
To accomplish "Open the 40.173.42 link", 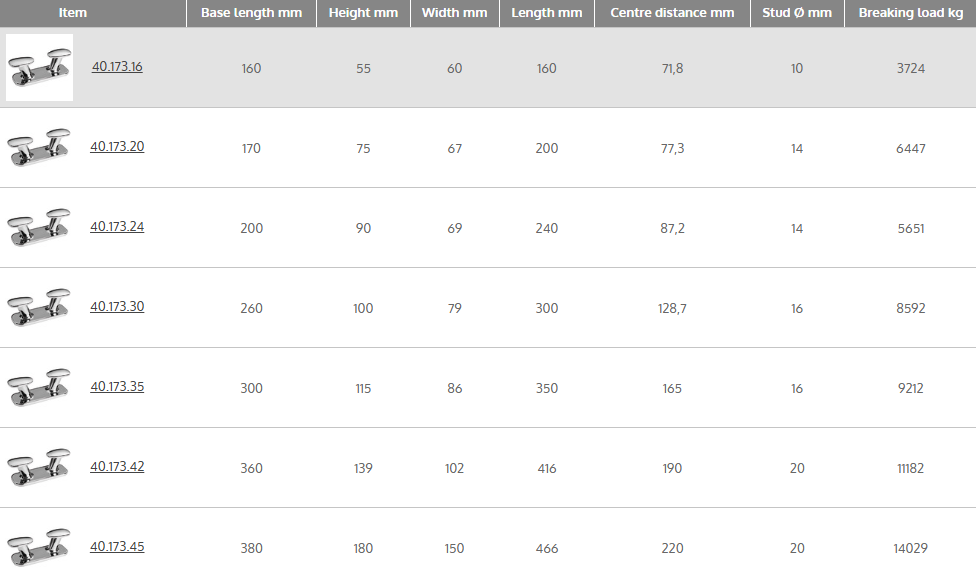I will pyautogui.click(x=117, y=467).
